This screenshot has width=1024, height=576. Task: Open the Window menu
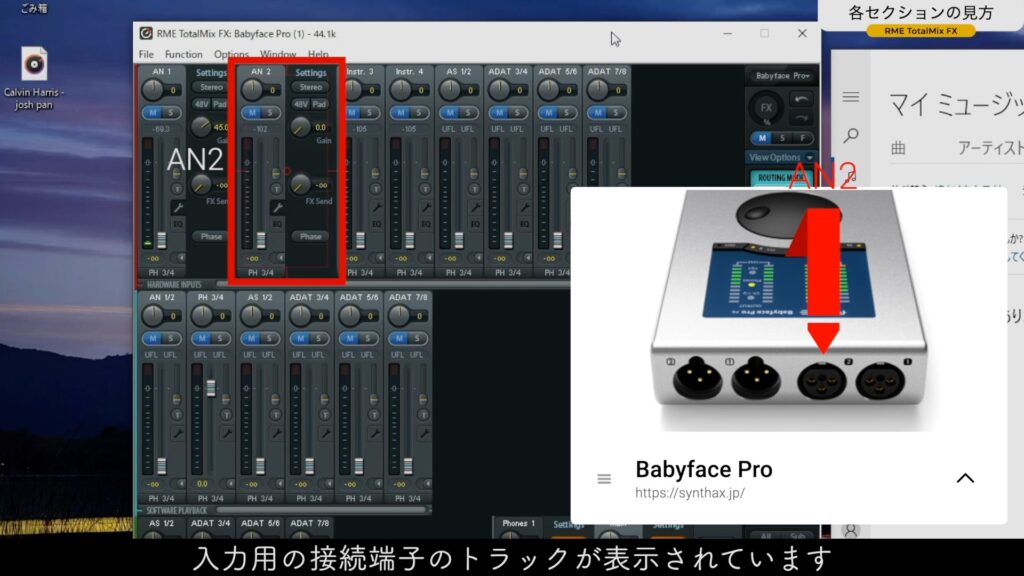click(278, 54)
